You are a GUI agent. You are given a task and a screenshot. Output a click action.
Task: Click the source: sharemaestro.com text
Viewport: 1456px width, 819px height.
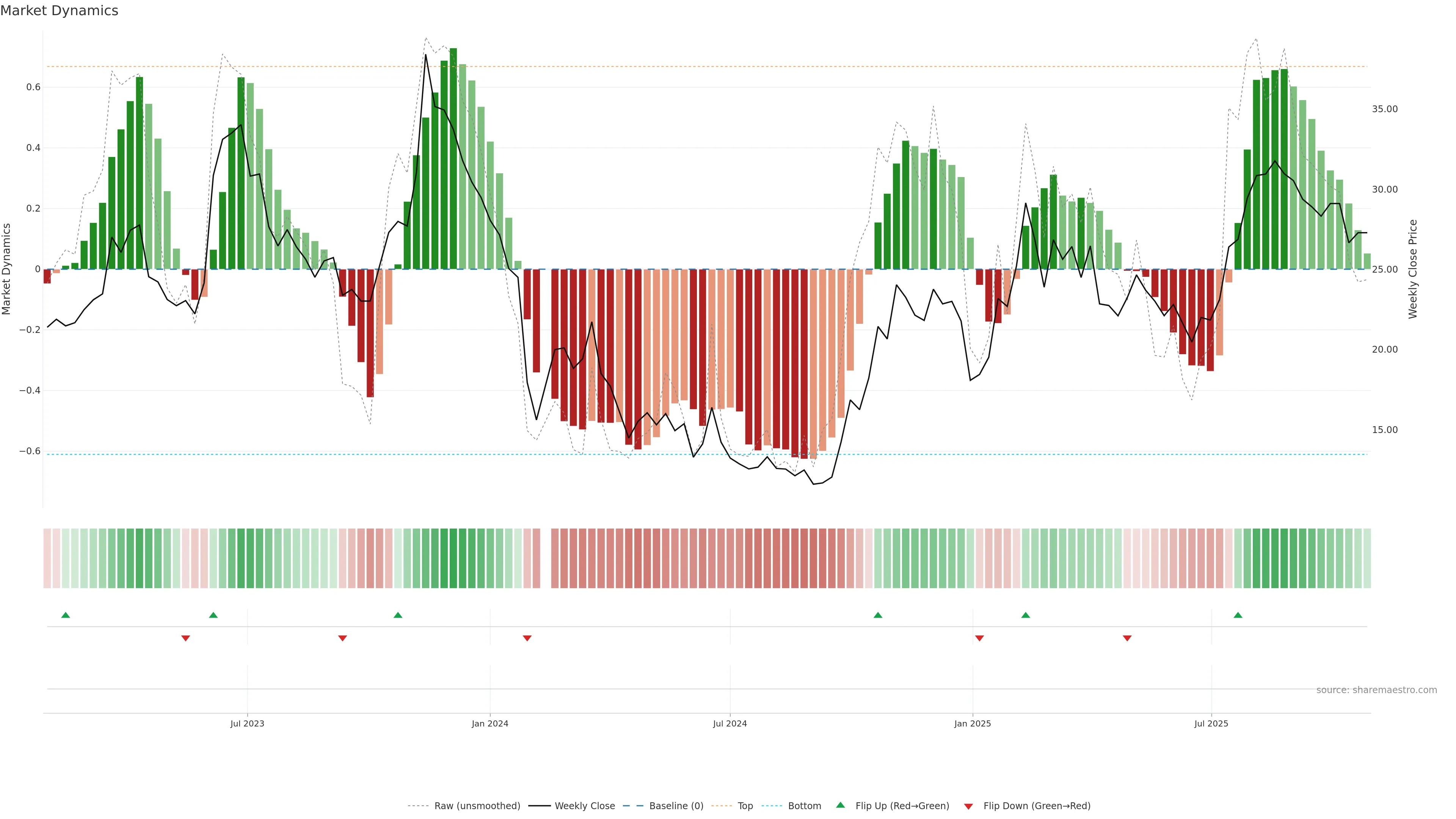click(1376, 690)
